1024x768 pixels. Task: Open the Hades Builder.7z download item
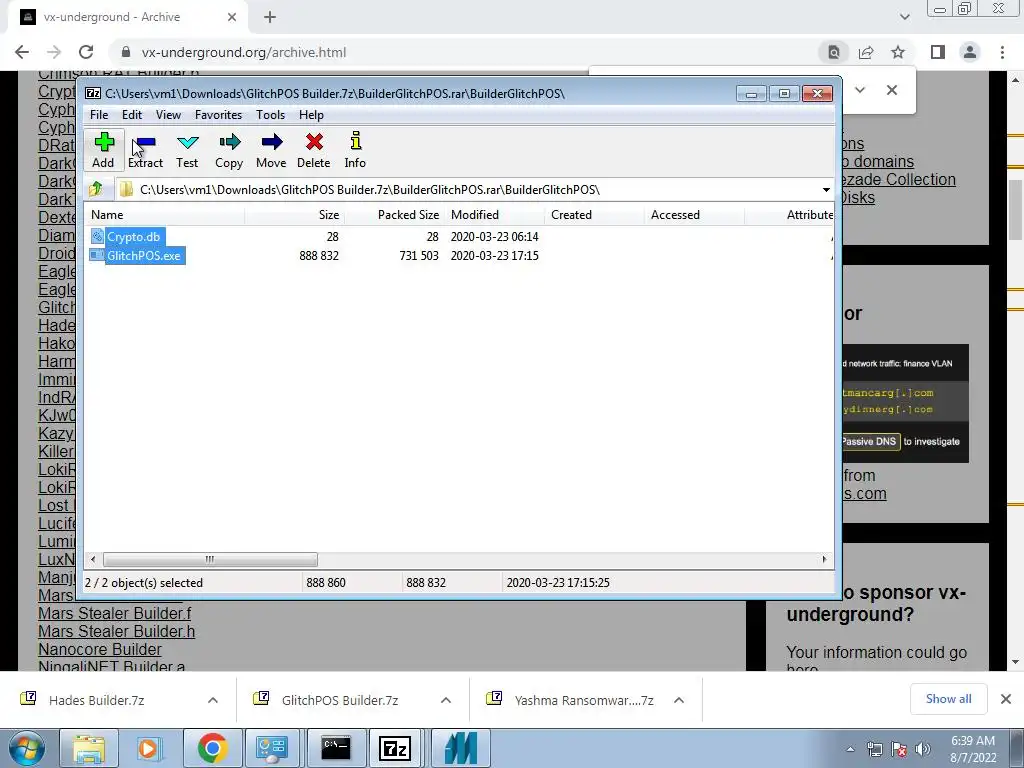[96, 700]
